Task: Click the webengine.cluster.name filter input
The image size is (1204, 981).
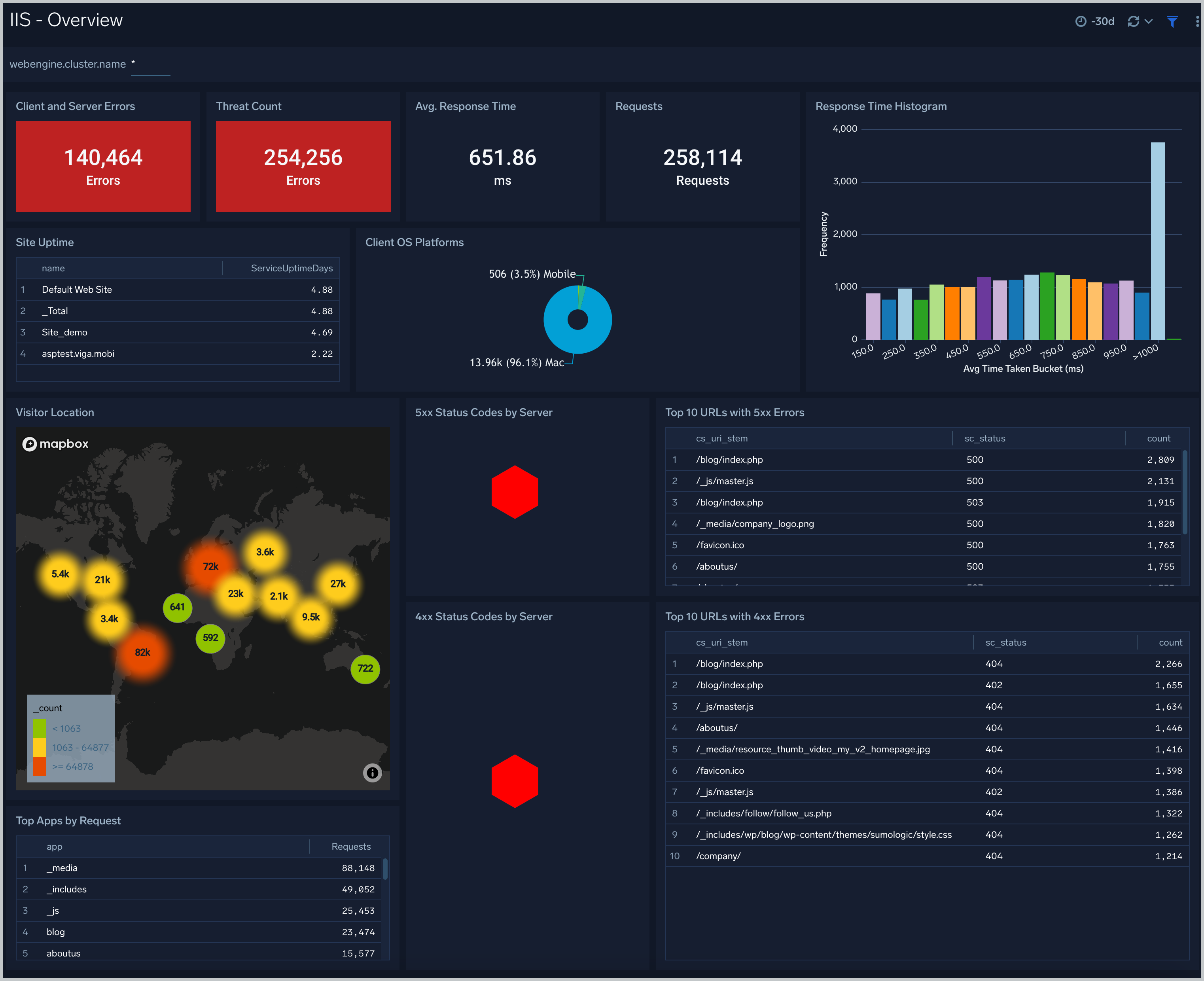Action: [x=150, y=64]
